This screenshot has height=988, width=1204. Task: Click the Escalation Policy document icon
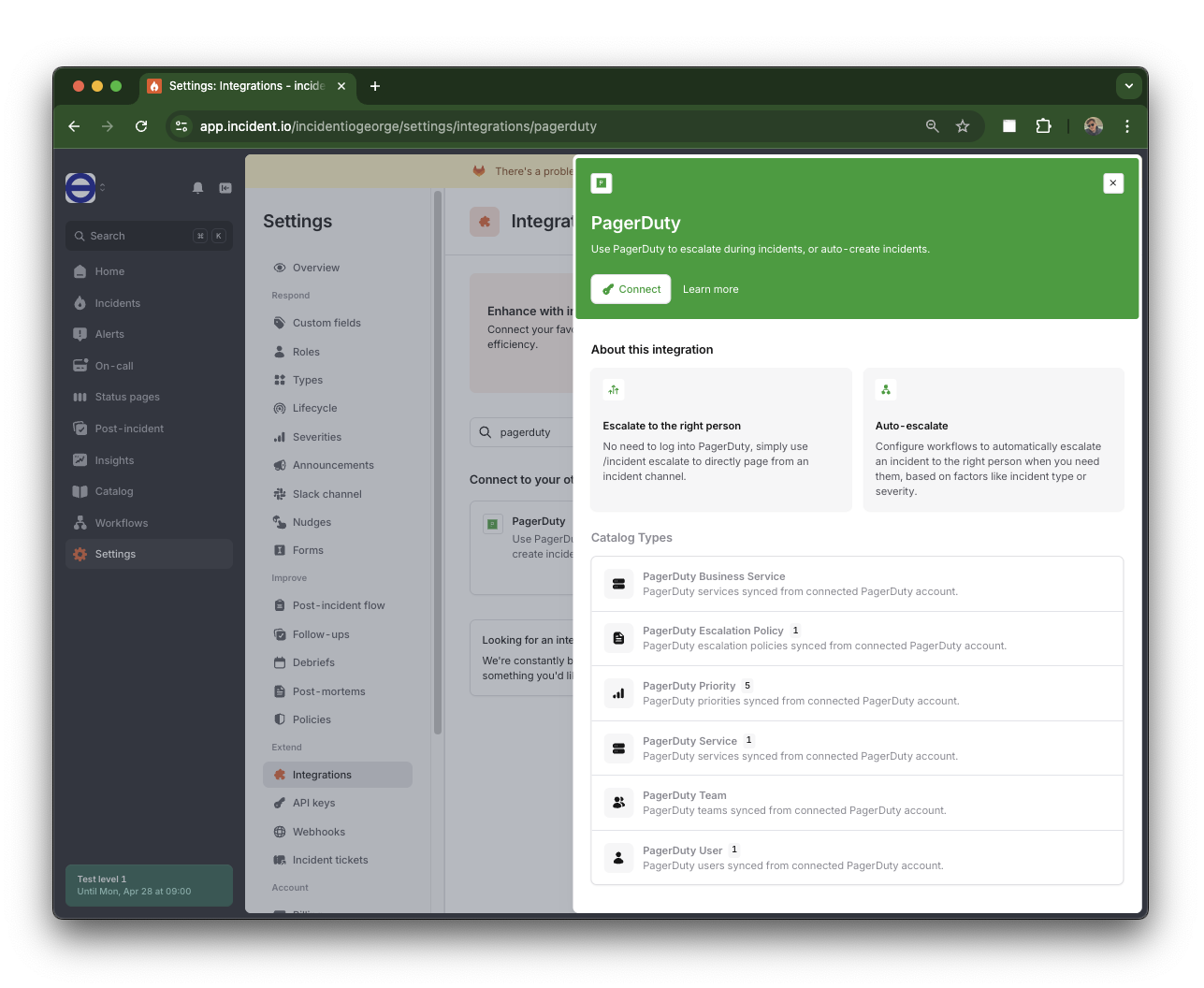click(x=618, y=638)
